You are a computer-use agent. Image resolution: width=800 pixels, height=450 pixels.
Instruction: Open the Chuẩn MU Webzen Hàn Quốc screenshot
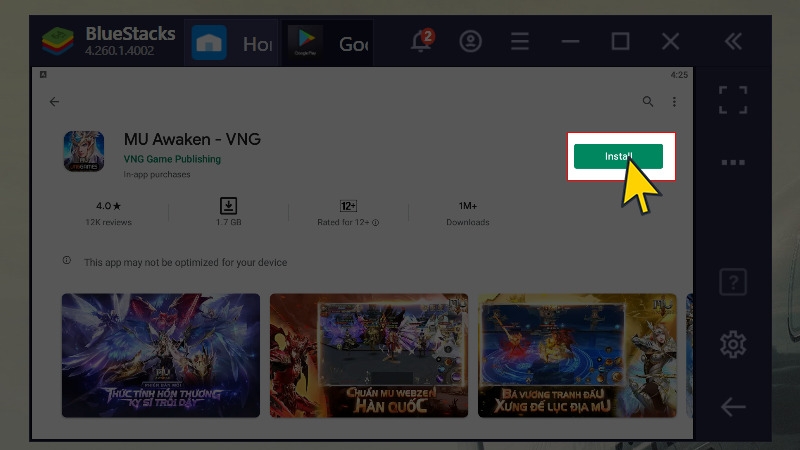point(368,355)
